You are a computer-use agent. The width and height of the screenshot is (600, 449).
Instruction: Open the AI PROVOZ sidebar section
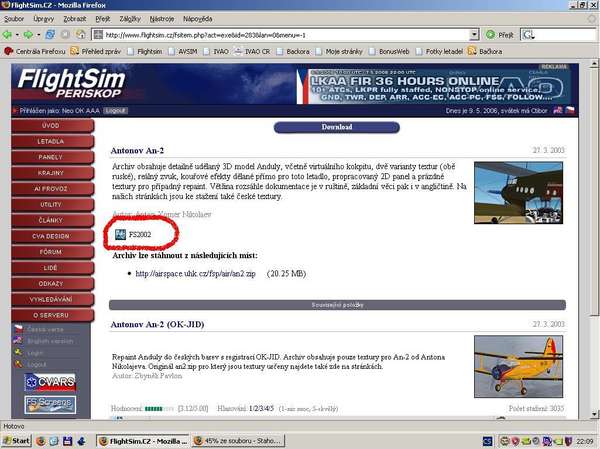click(52, 189)
